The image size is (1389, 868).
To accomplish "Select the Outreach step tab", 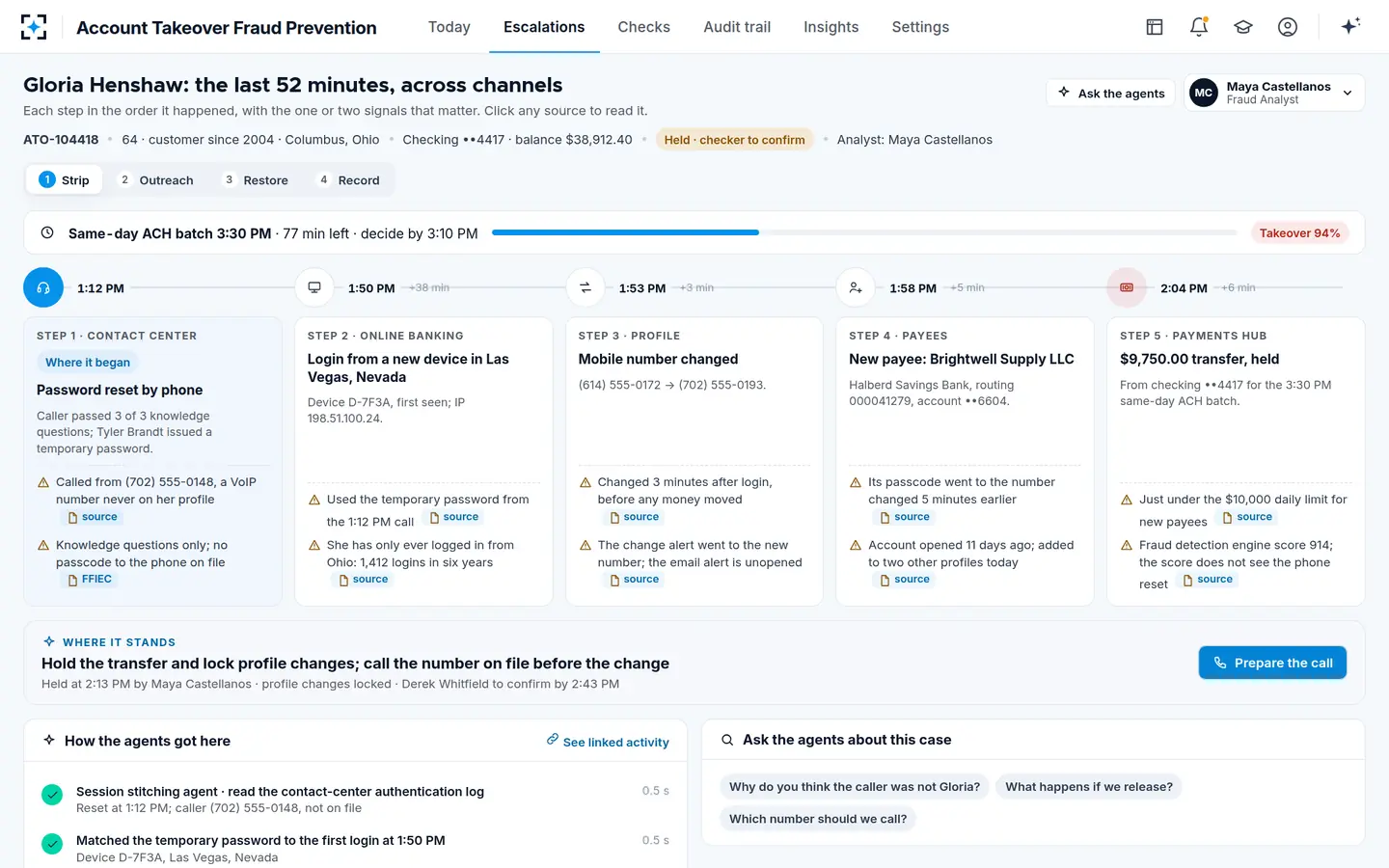I will (x=155, y=180).
